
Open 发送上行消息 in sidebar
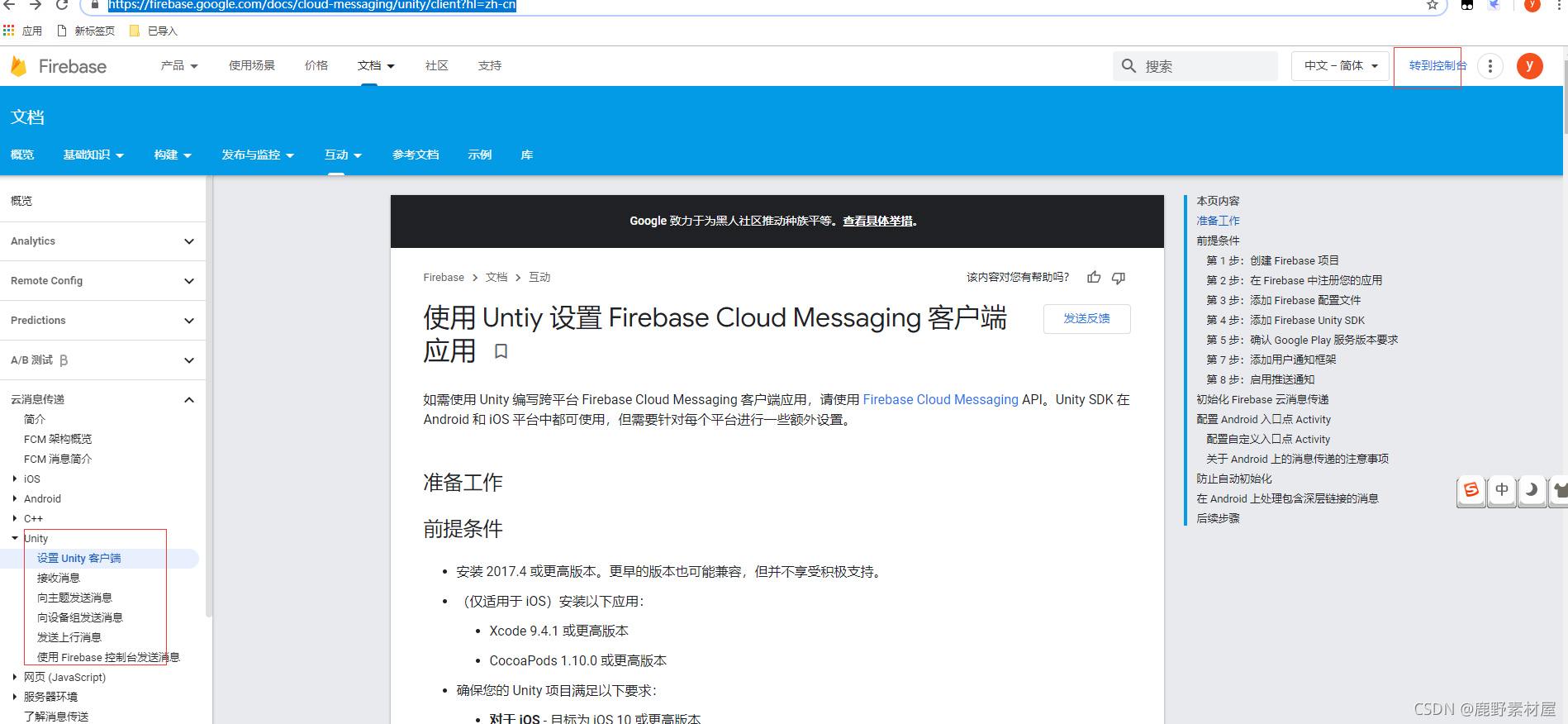(69, 637)
